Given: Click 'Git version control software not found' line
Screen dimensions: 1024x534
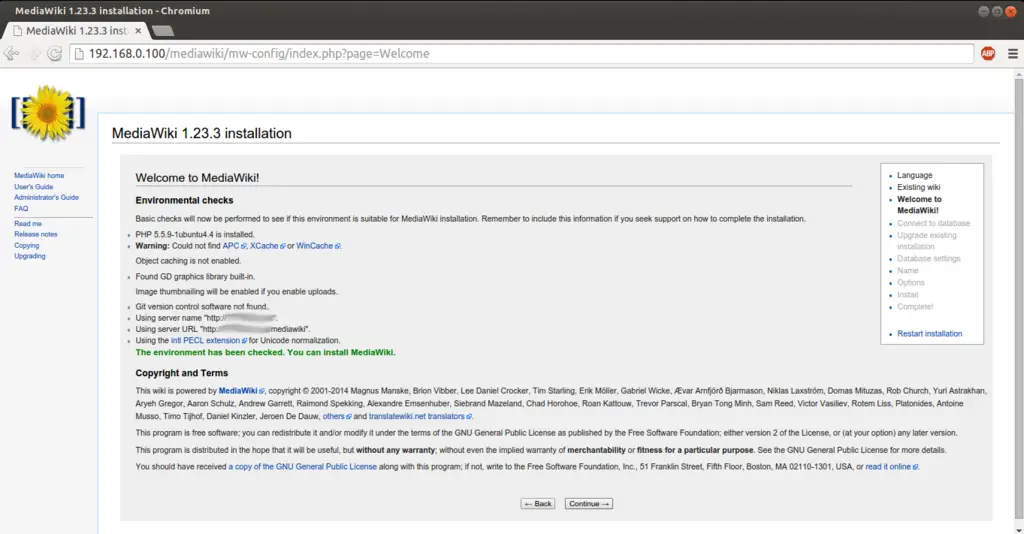Looking at the screenshot, I should 202,307.
